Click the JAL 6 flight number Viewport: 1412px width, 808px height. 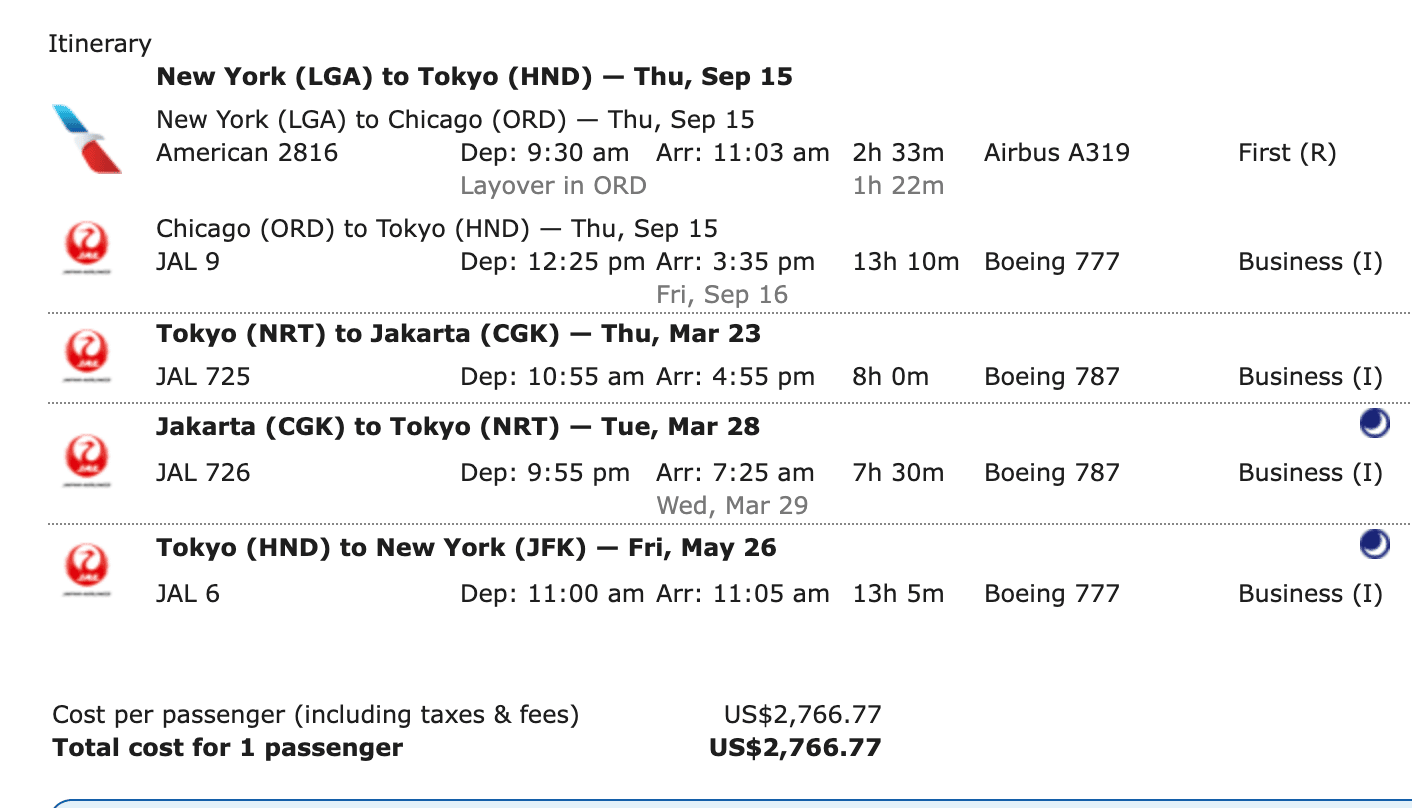(x=188, y=594)
